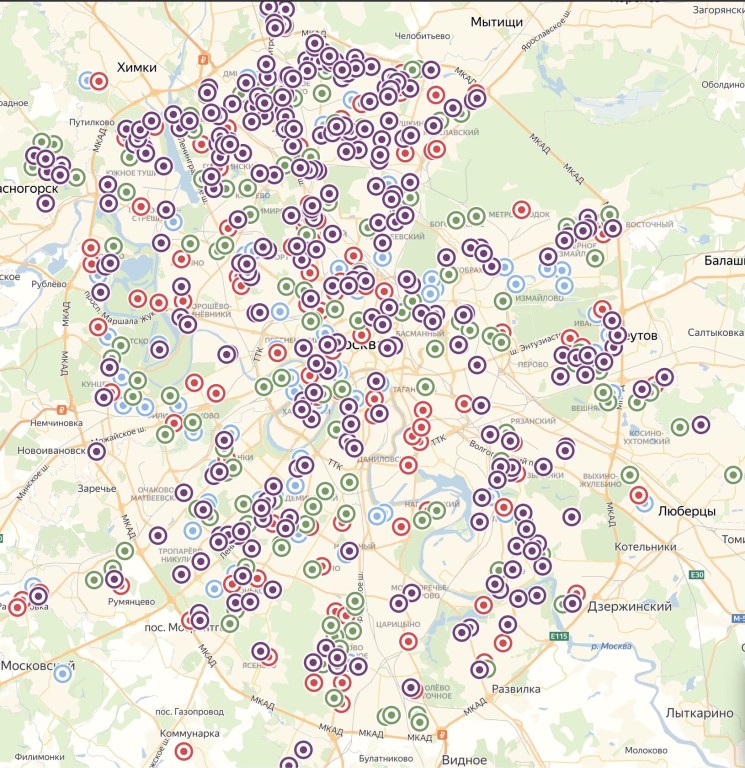Select the Заречье label
Viewport: 745px width, 768px height.
pos(97,488)
